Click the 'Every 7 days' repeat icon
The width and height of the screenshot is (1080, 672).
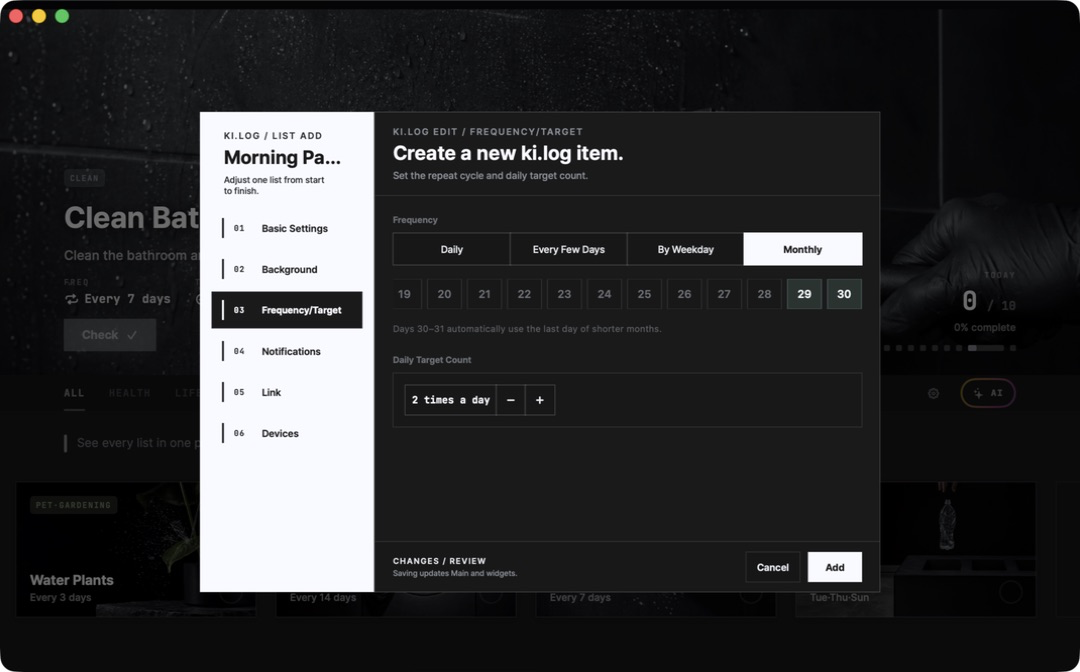tap(71, 299)
